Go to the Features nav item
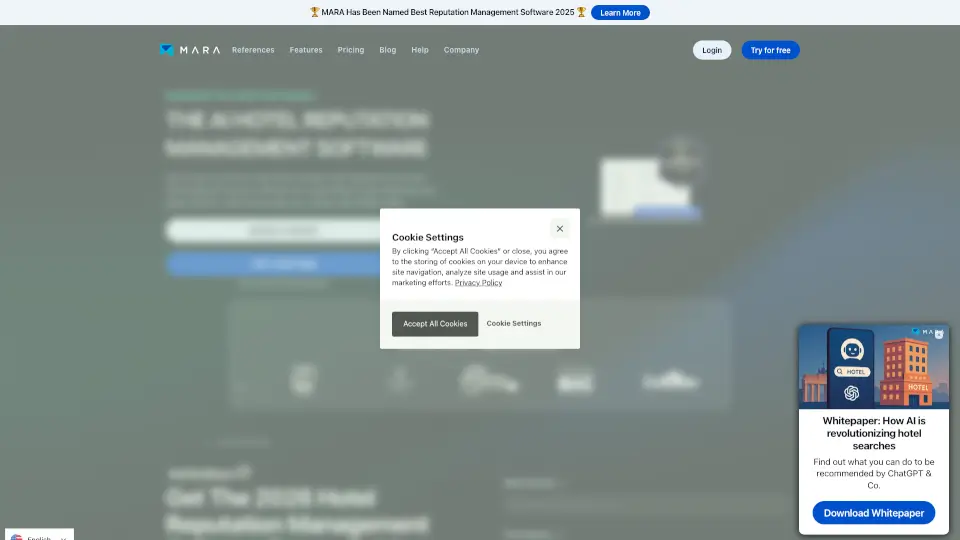Image resolution: width=960 pixels, height=540 pixels. (306, 50)
